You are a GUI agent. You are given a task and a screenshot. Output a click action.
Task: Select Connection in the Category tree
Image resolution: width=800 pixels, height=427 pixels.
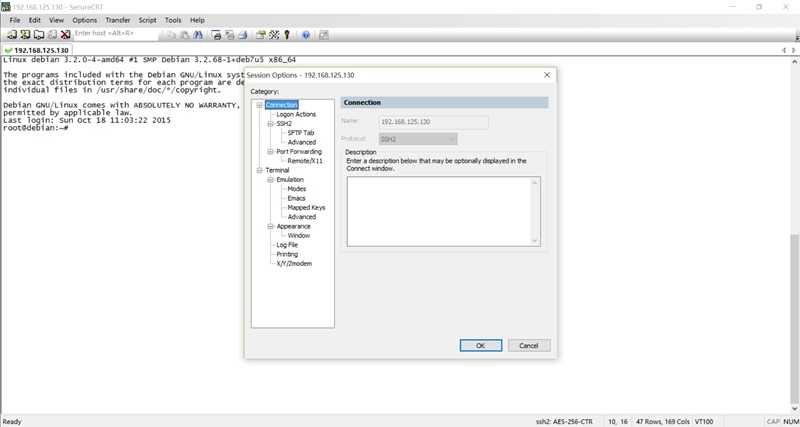tap(282, 105)
